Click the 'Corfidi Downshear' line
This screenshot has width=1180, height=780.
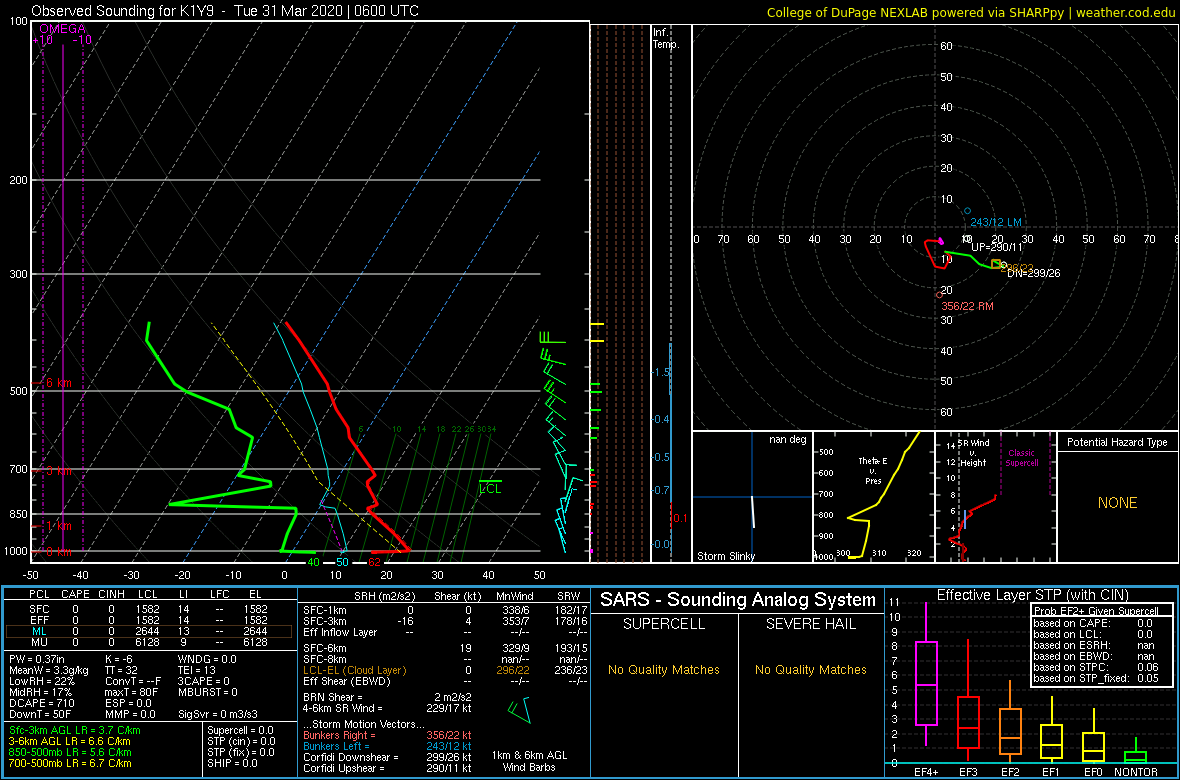click(x=387, y=757)
